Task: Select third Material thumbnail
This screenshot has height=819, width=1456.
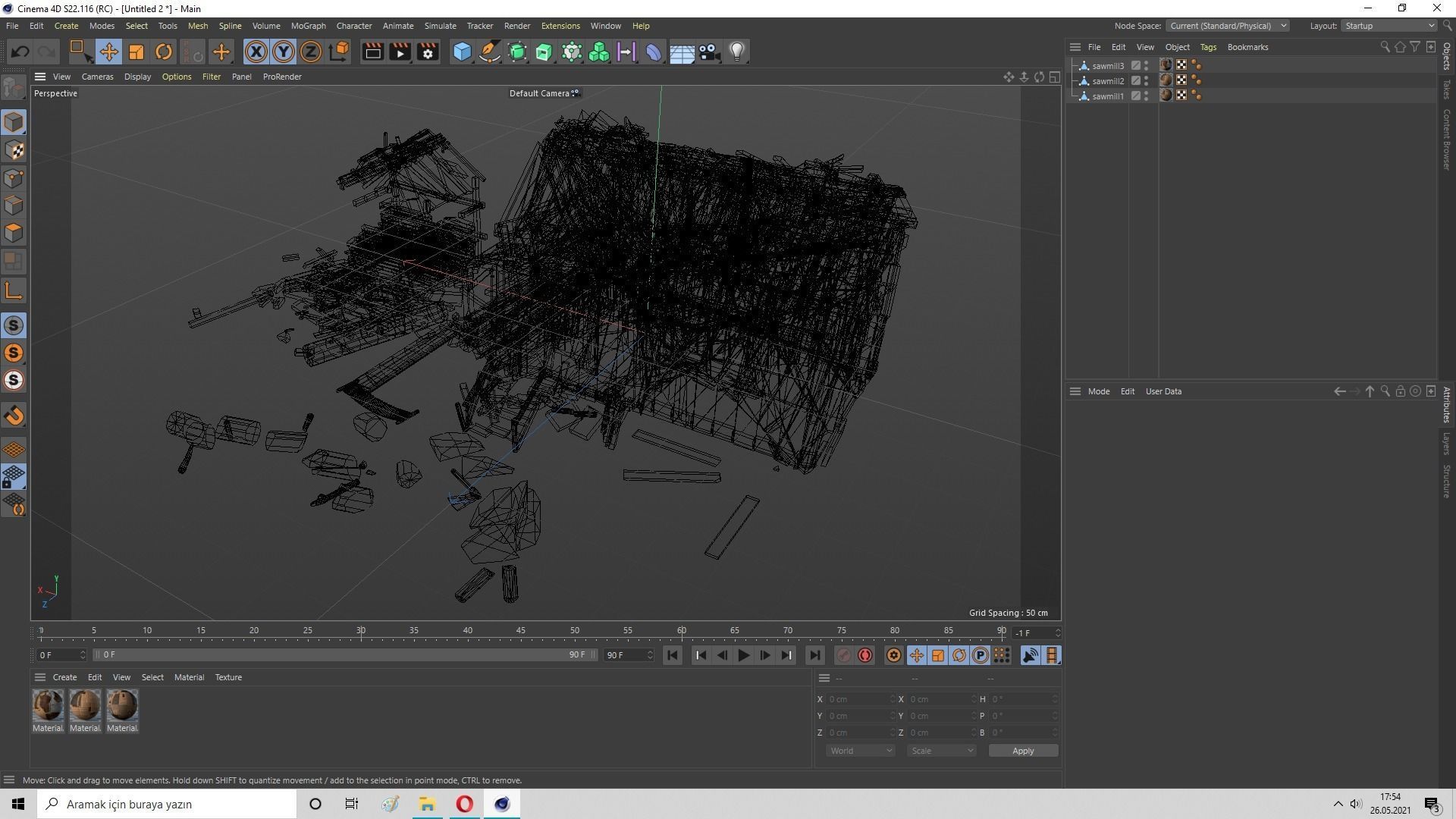Action: pyautogui.click(x=122, y=705)
